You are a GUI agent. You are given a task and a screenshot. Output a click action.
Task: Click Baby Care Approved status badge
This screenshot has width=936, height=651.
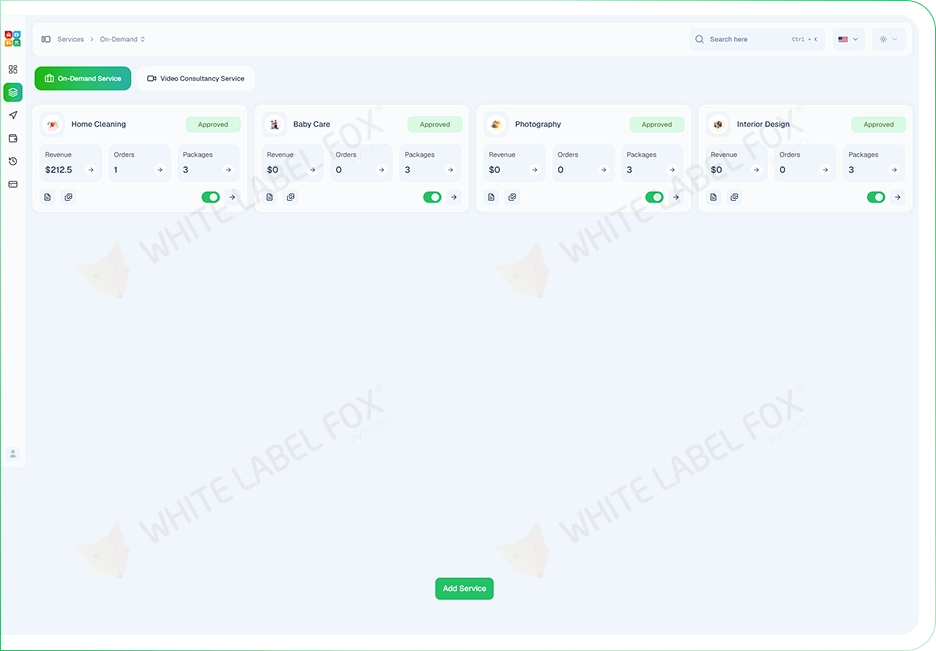click(435, 125)
